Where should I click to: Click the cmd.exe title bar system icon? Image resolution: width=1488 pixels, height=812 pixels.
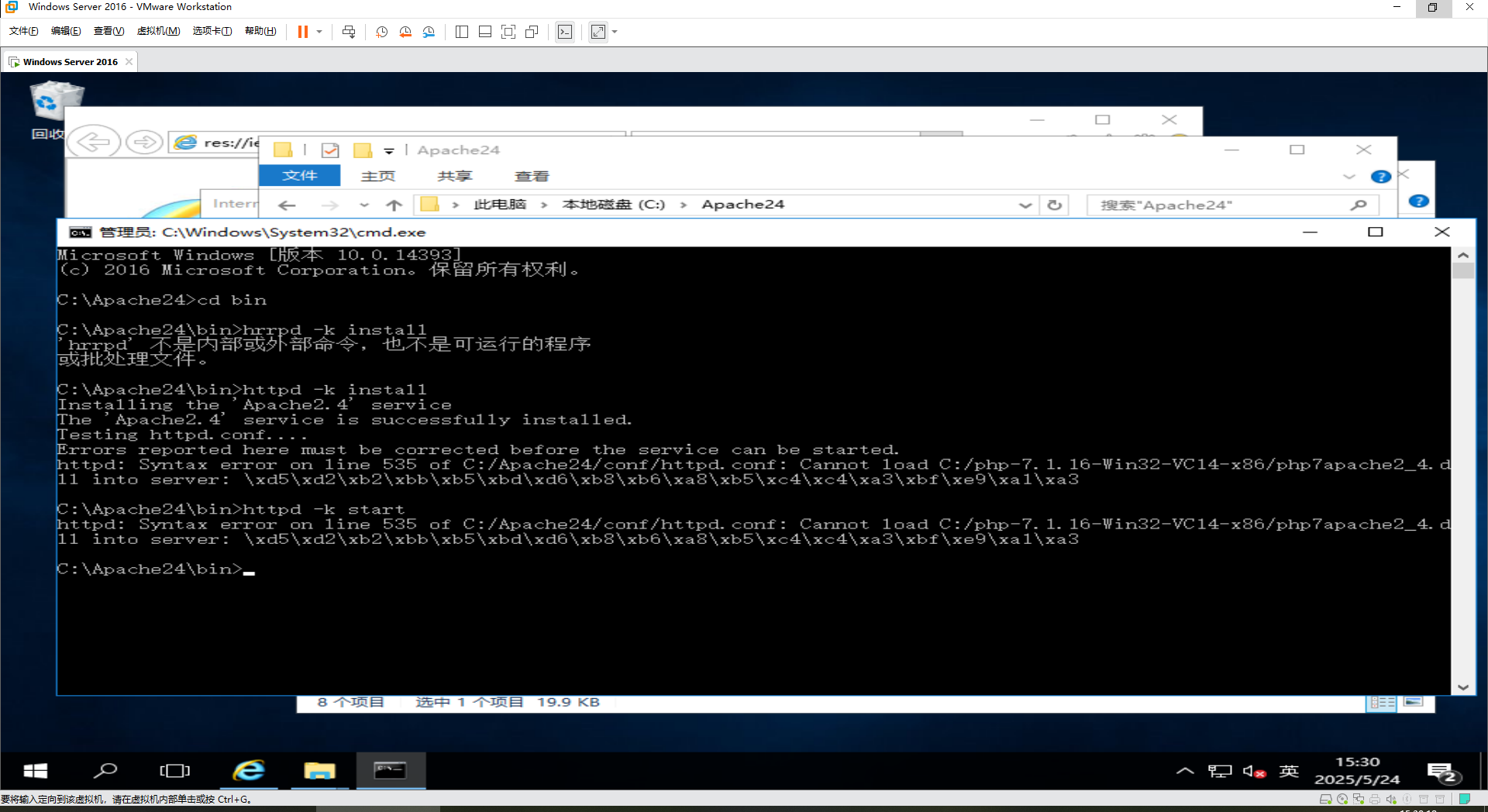(81, 232)
